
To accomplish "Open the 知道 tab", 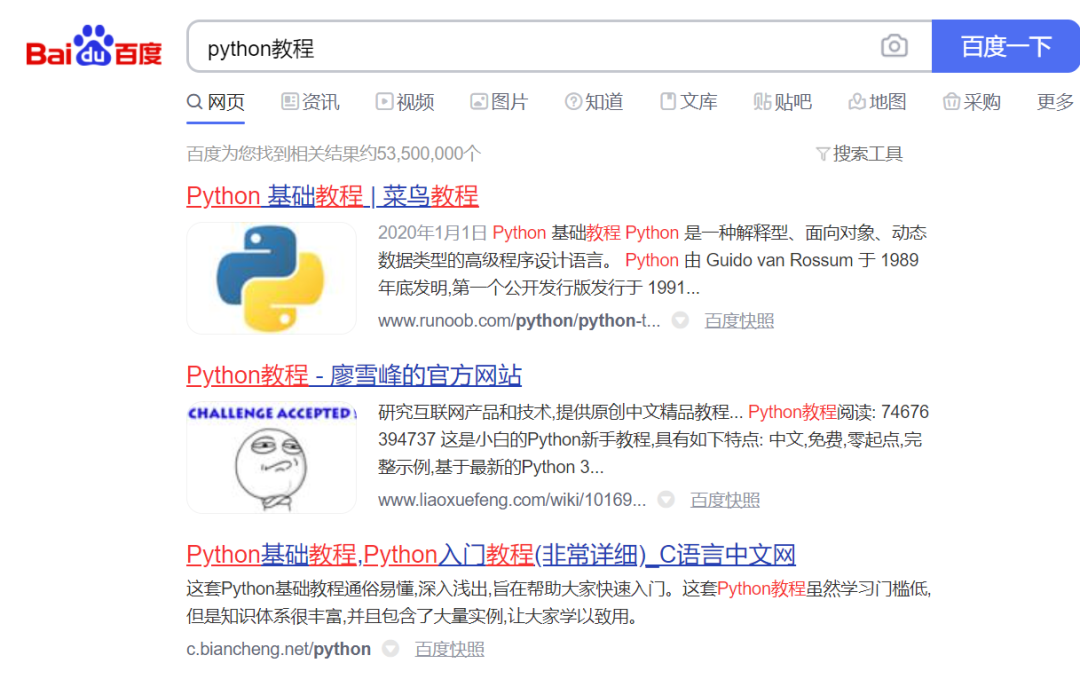I will pyautogui.click(x=594, y=102).
